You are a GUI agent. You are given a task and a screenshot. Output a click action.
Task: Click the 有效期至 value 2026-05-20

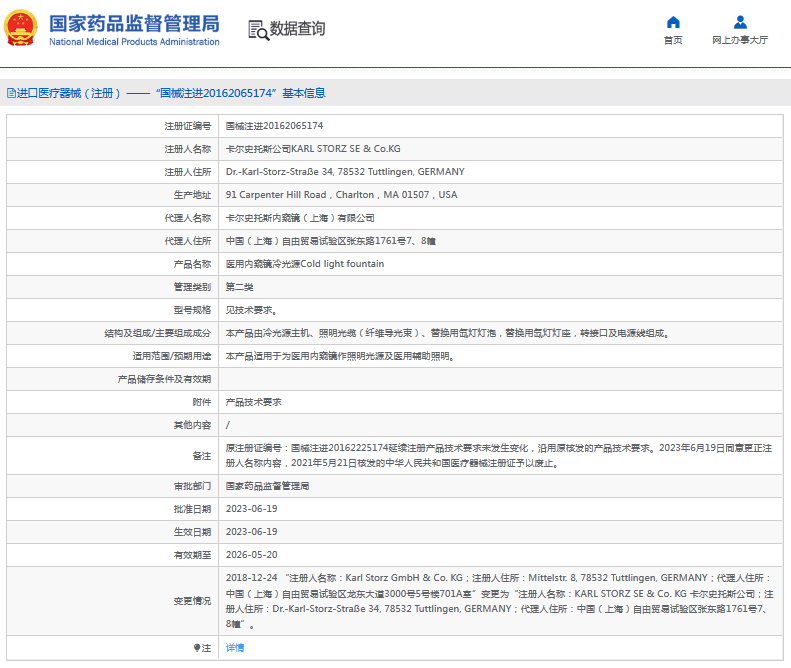251,555
